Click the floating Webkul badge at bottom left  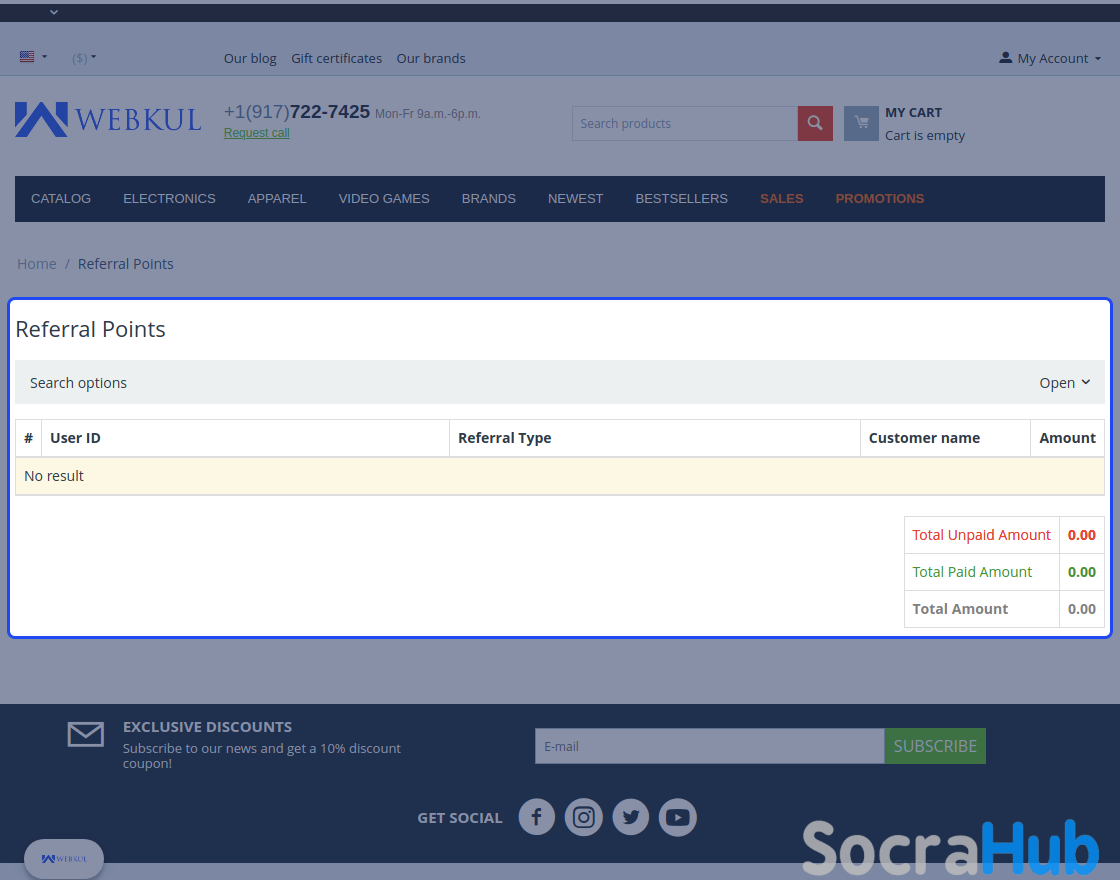(x=64, y=859)
